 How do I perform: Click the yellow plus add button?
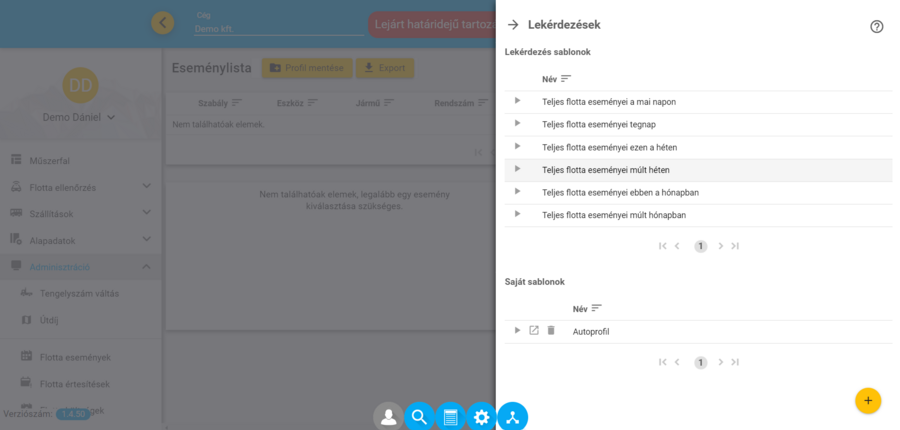(867, 400)
